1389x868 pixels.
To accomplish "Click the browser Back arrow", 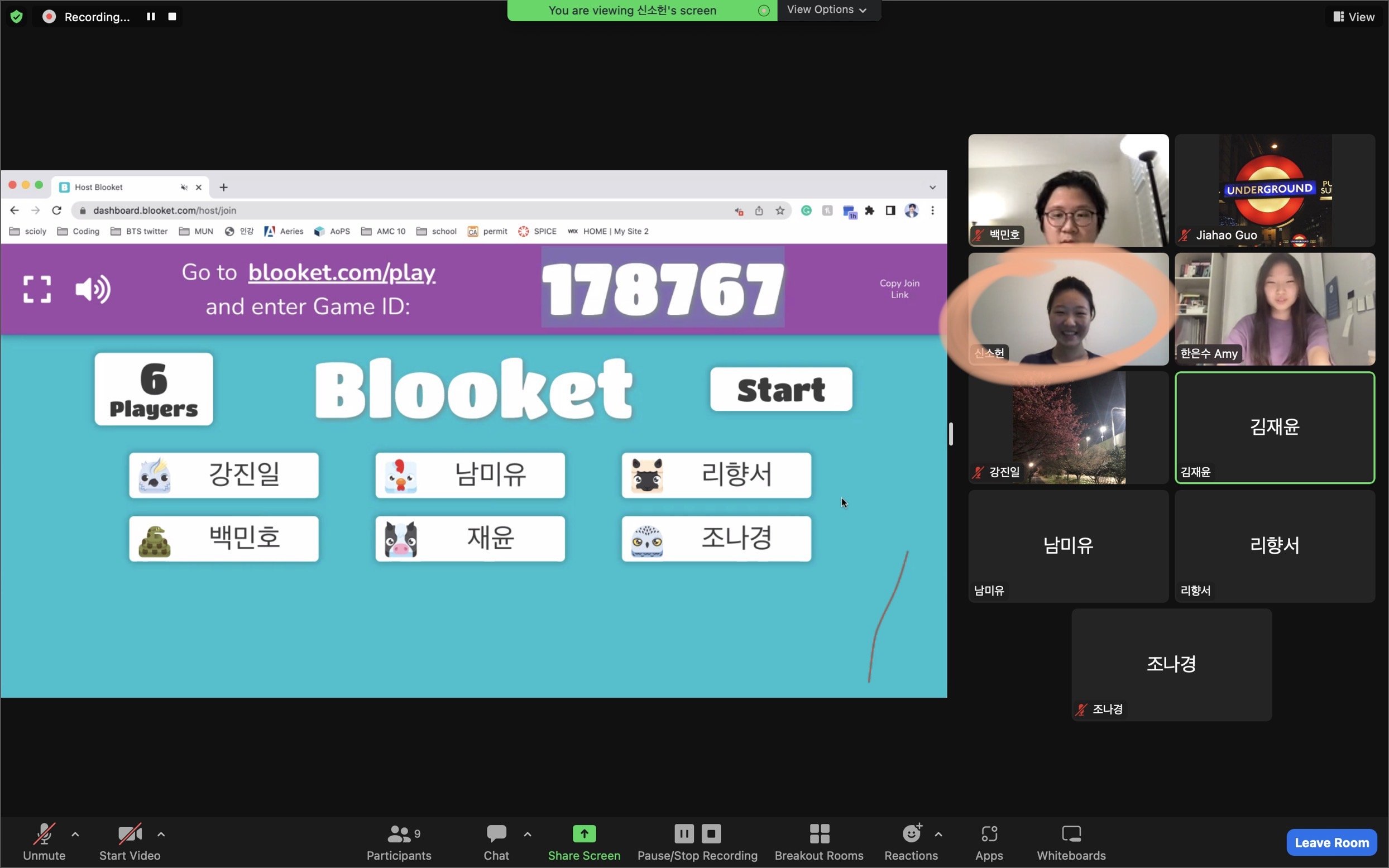I will click(15, 210).
